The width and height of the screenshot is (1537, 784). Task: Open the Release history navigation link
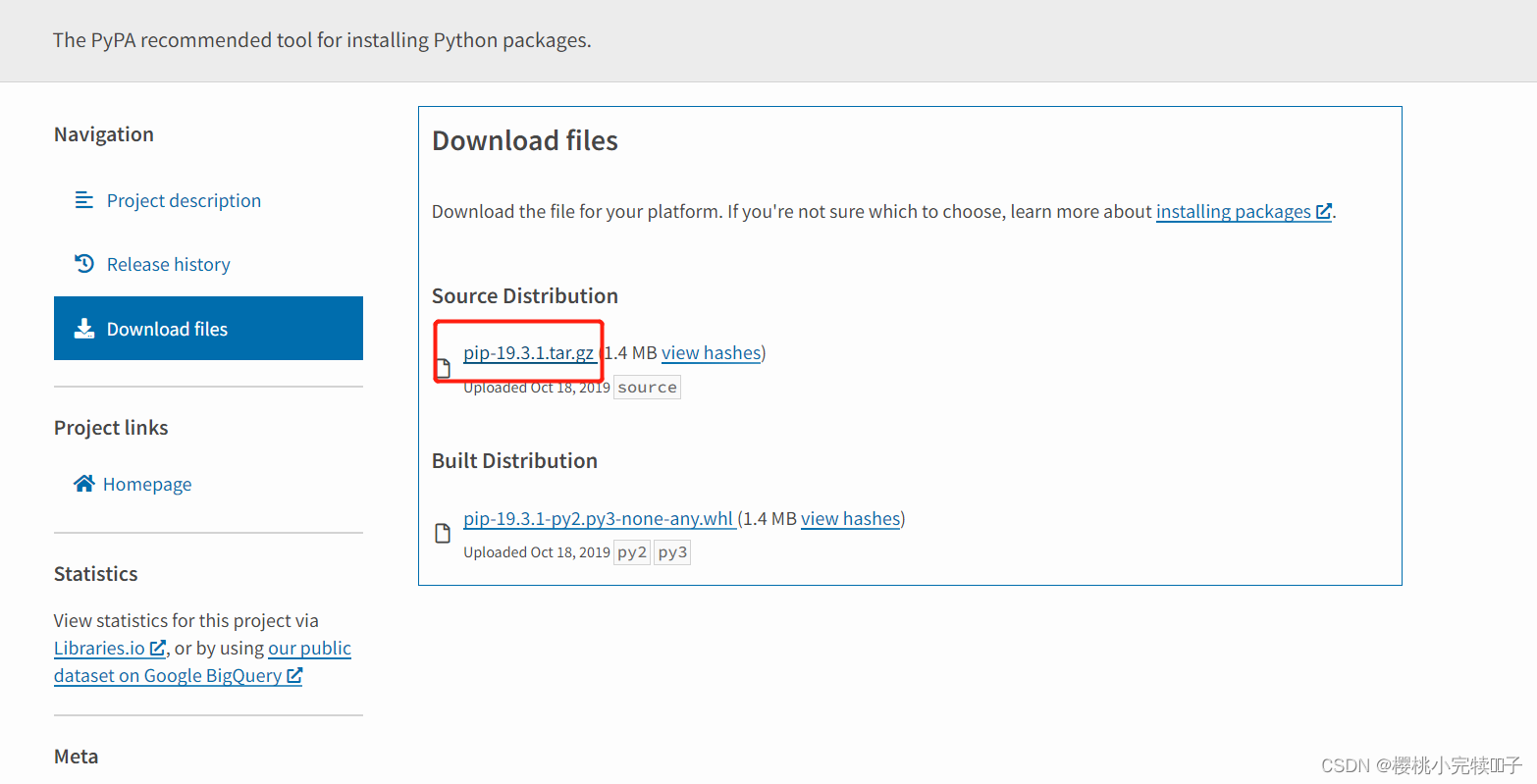tap(168, 264)
